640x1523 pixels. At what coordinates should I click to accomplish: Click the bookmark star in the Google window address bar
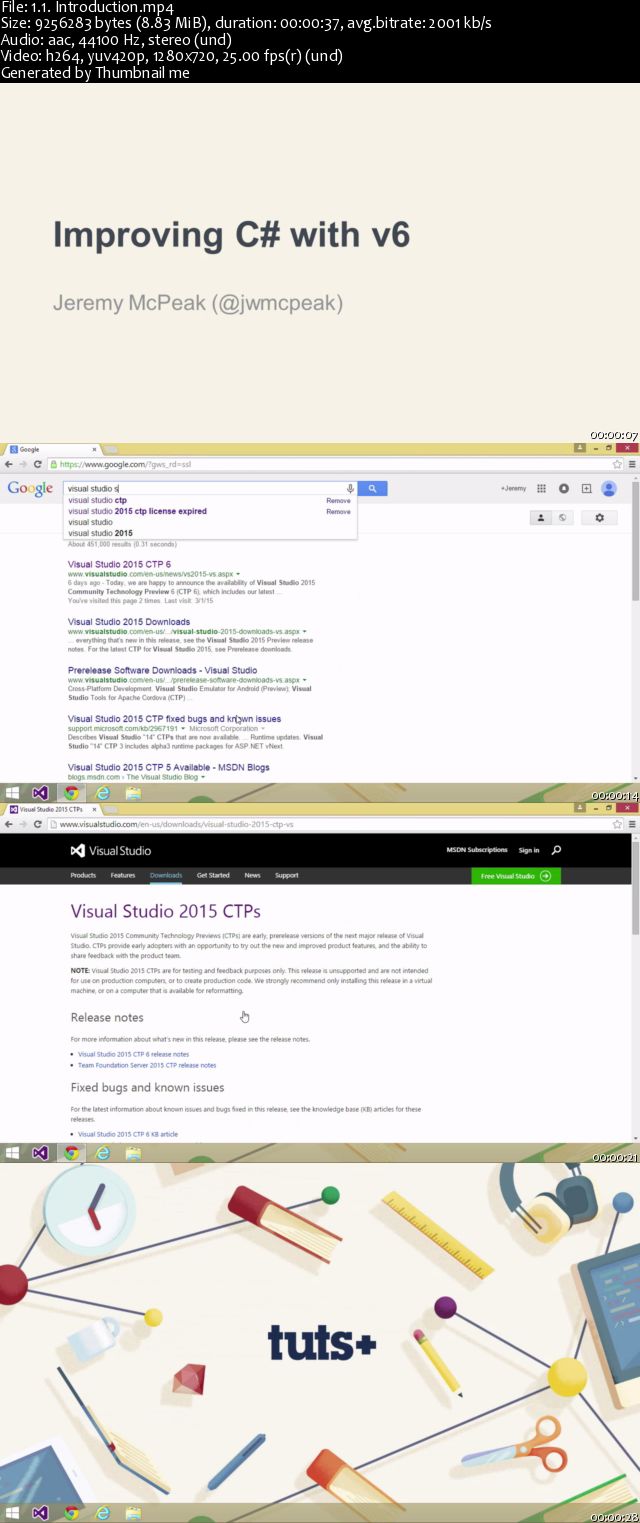pyautogui.click(x=617, y=464)
